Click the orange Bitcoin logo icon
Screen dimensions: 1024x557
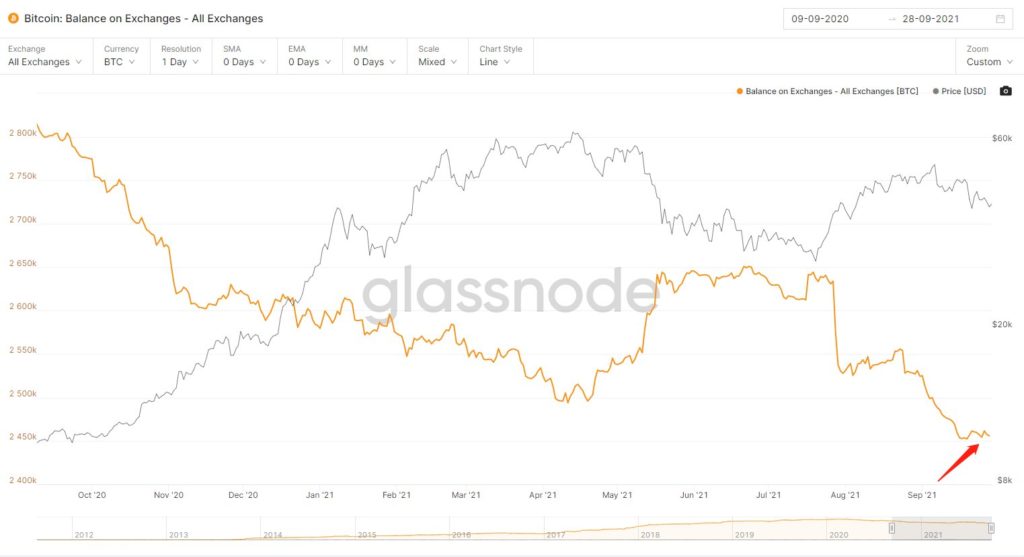coord(13,18)
